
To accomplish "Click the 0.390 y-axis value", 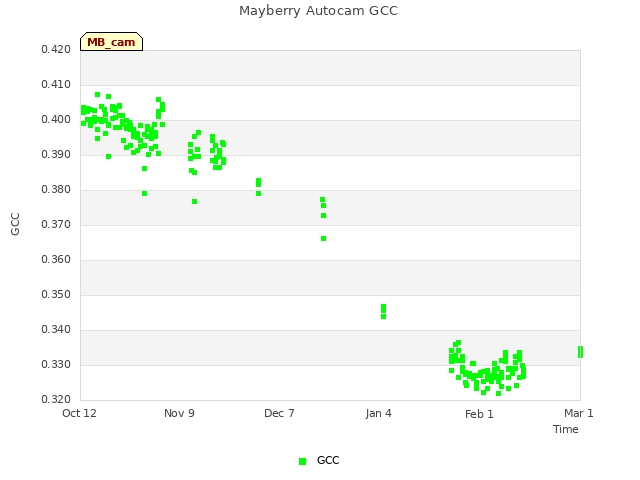I will [x=56, y=155].
